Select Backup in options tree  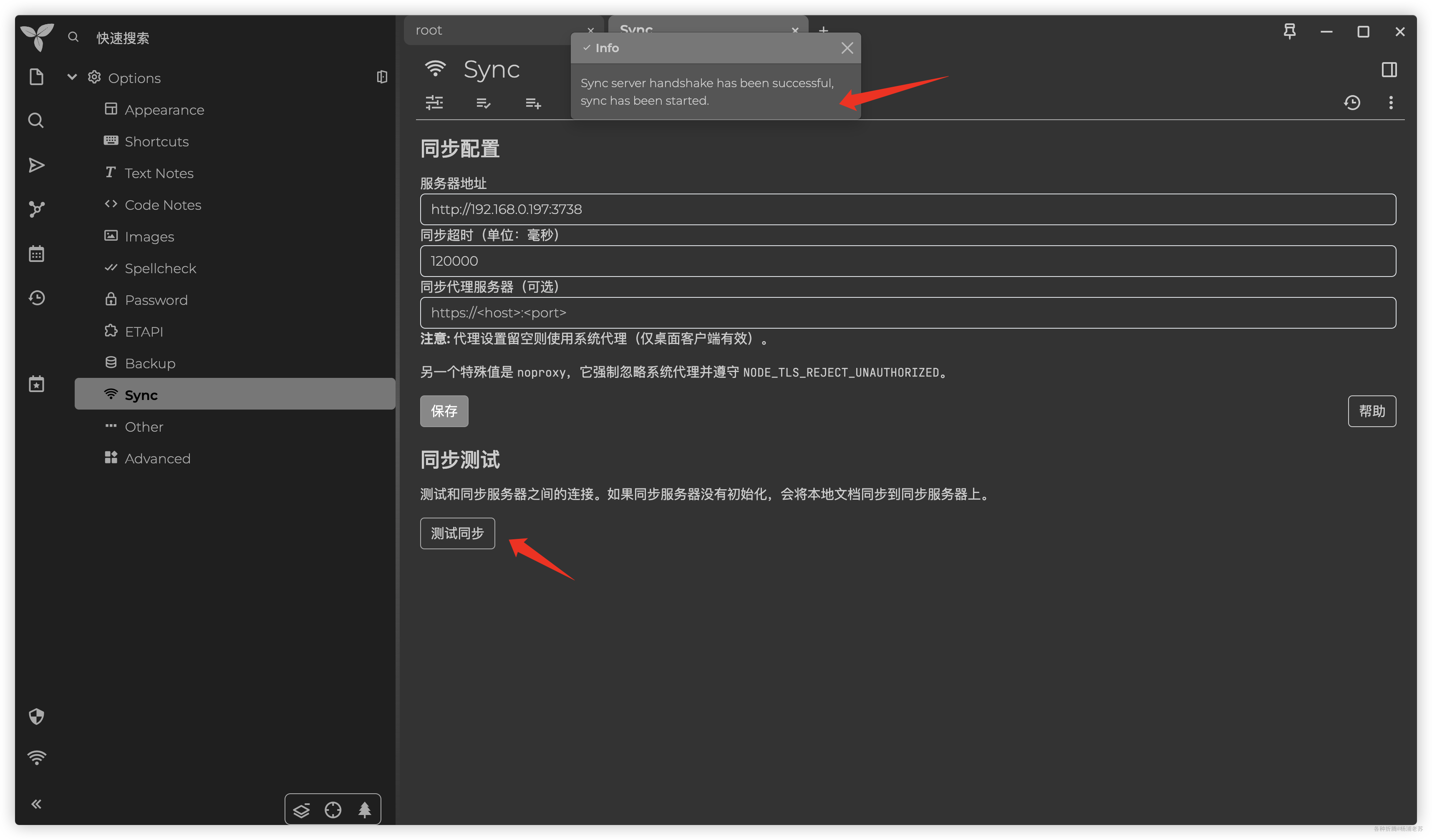(x=150, y=364)
